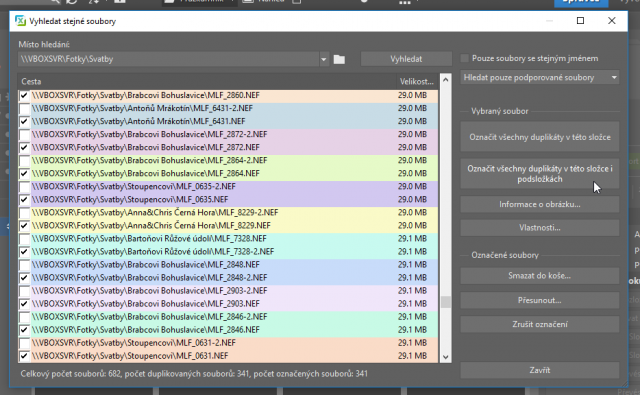Click 'Smazat do koše...' delete button

540,276
